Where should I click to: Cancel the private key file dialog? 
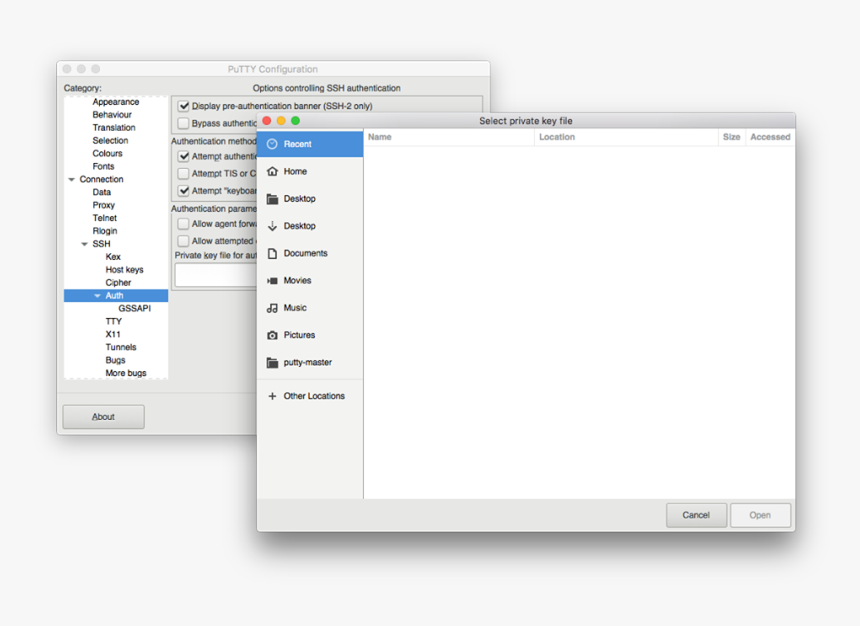coord(696,515)
